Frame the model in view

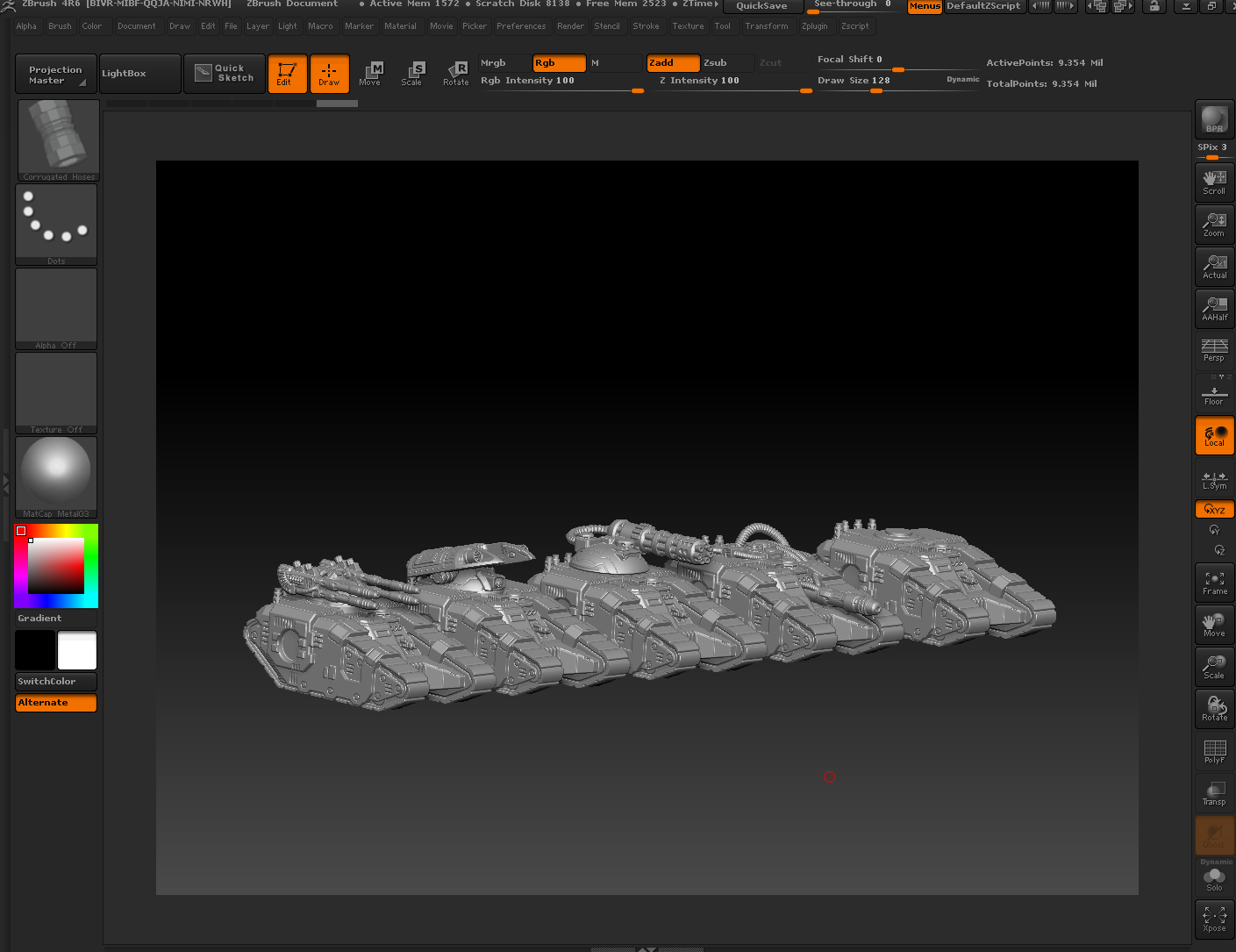(x=1214, y=583)
